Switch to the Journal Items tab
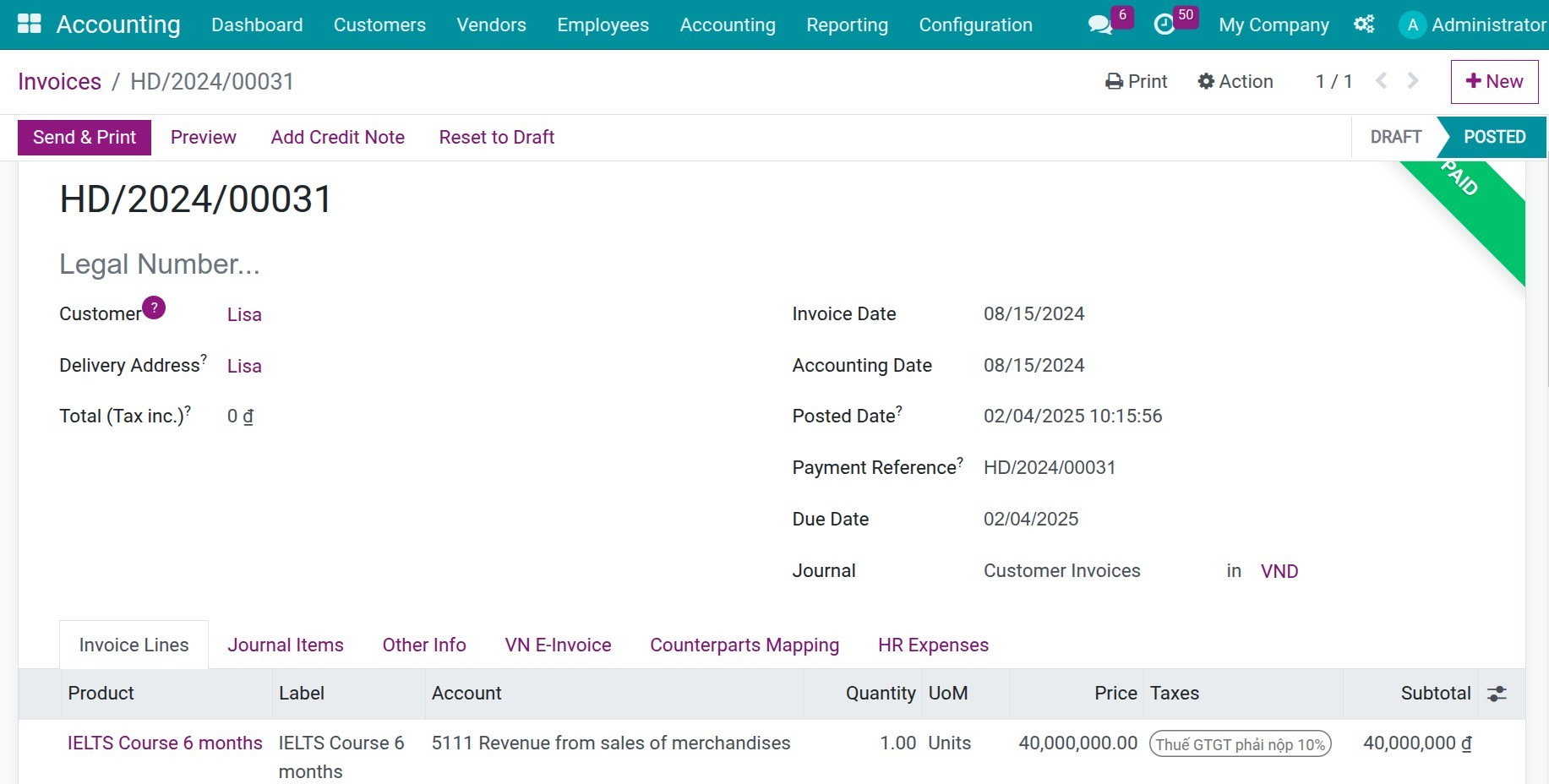Screen dimensions: 1549x784 285,645
